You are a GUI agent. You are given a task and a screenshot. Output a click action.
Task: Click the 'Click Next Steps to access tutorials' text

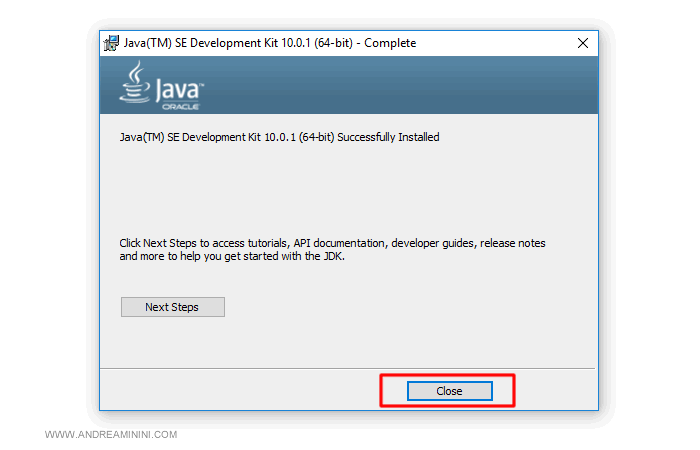pyautogui.click(x=204, y=243)
